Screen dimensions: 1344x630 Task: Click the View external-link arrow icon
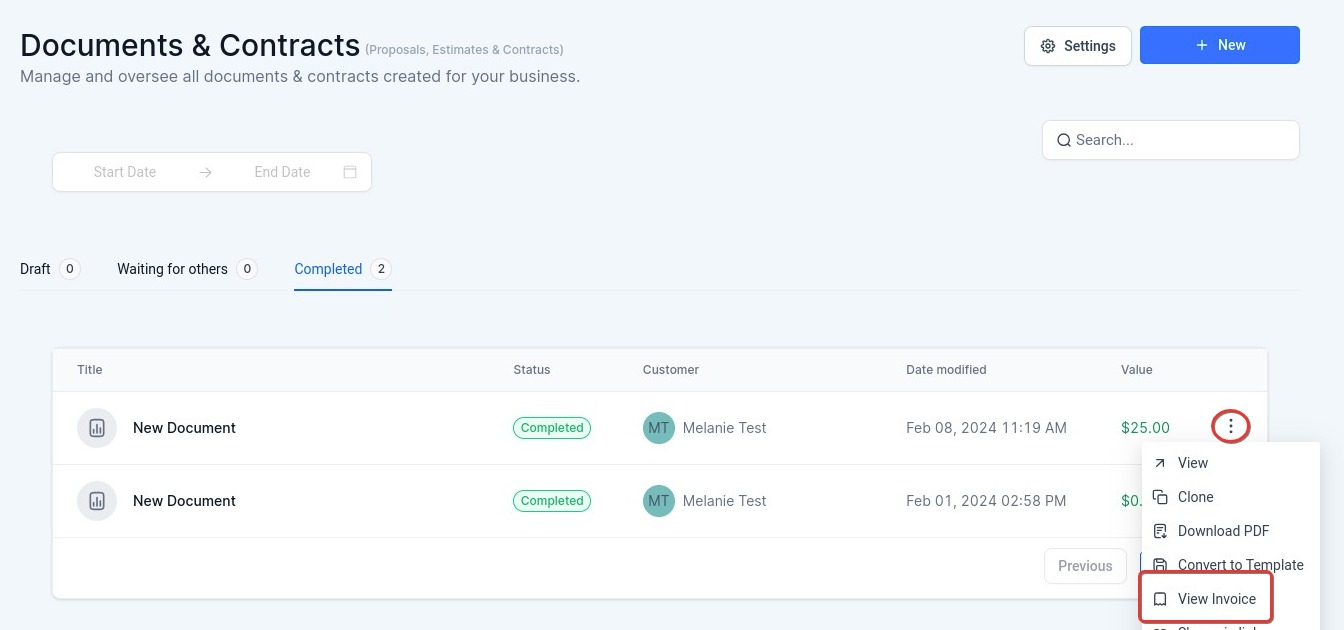[1160, 462]
